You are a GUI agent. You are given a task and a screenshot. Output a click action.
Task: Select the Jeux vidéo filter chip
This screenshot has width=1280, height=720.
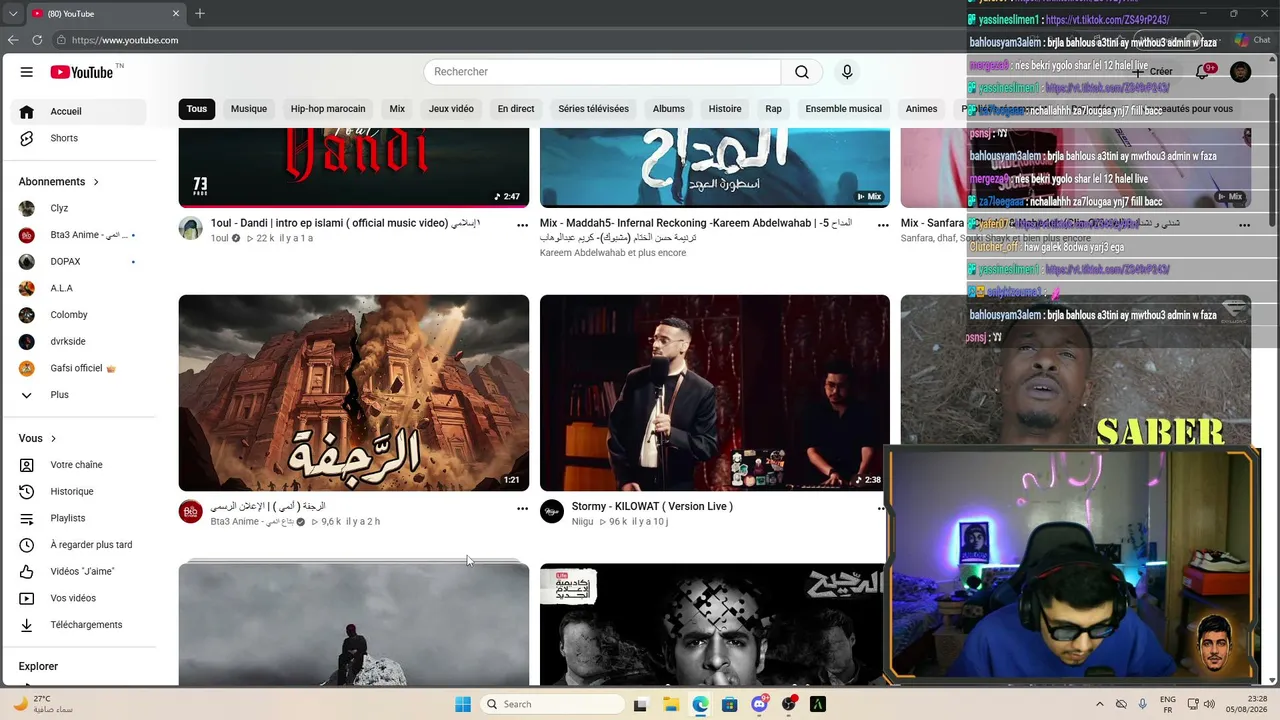(451, 109)
